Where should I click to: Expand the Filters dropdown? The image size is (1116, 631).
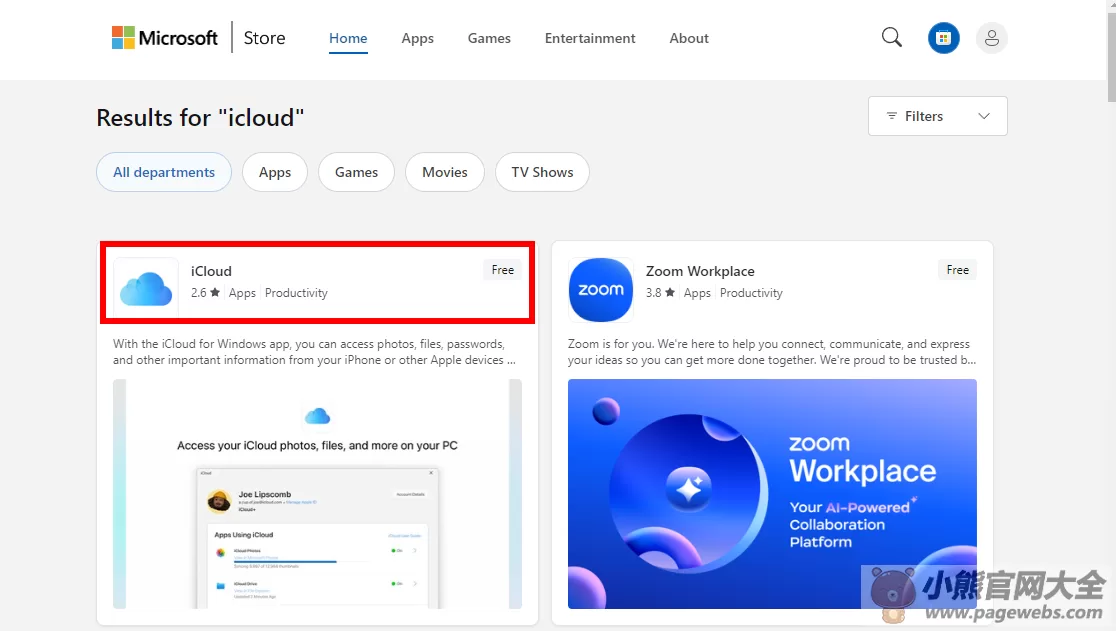pos(937,116)
